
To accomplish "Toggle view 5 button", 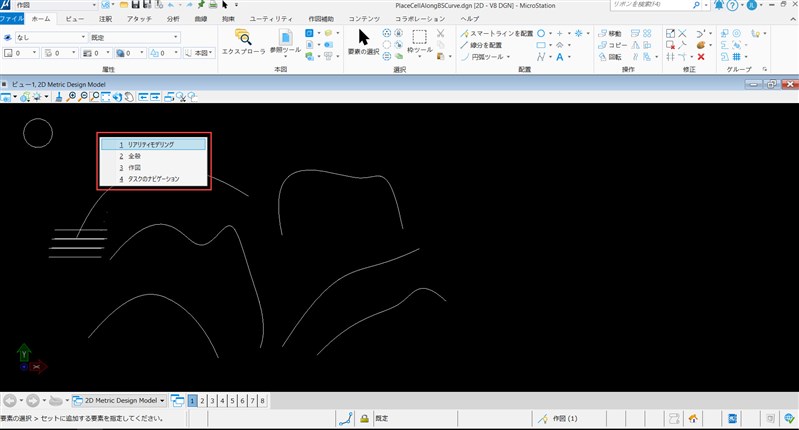I will point(232,400).
